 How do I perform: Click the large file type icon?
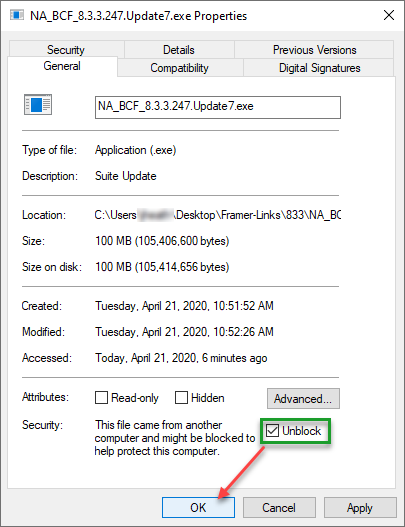click(x=38, y=105)
